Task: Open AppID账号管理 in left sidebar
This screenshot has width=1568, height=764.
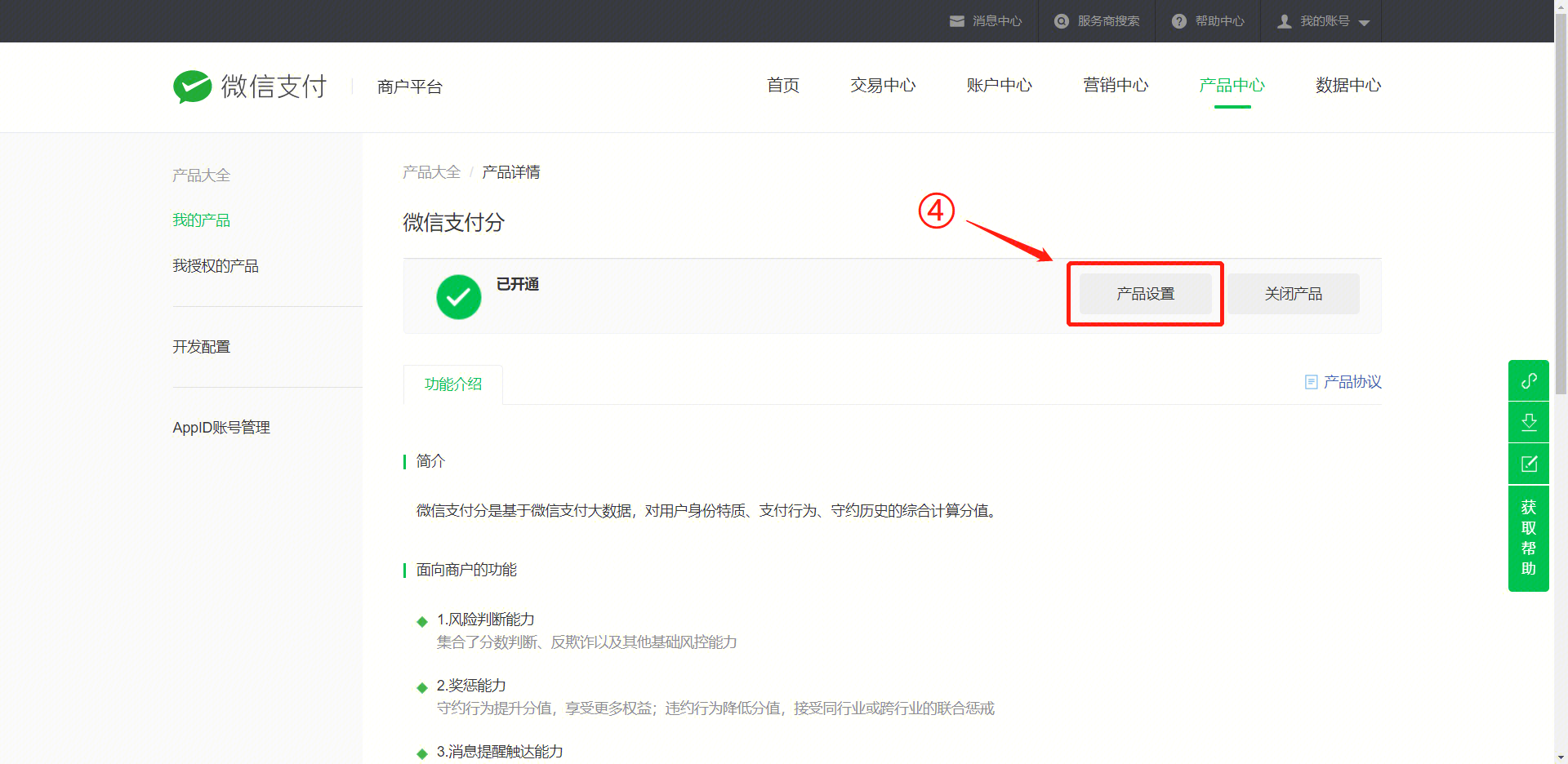Action: coord(221,428)
